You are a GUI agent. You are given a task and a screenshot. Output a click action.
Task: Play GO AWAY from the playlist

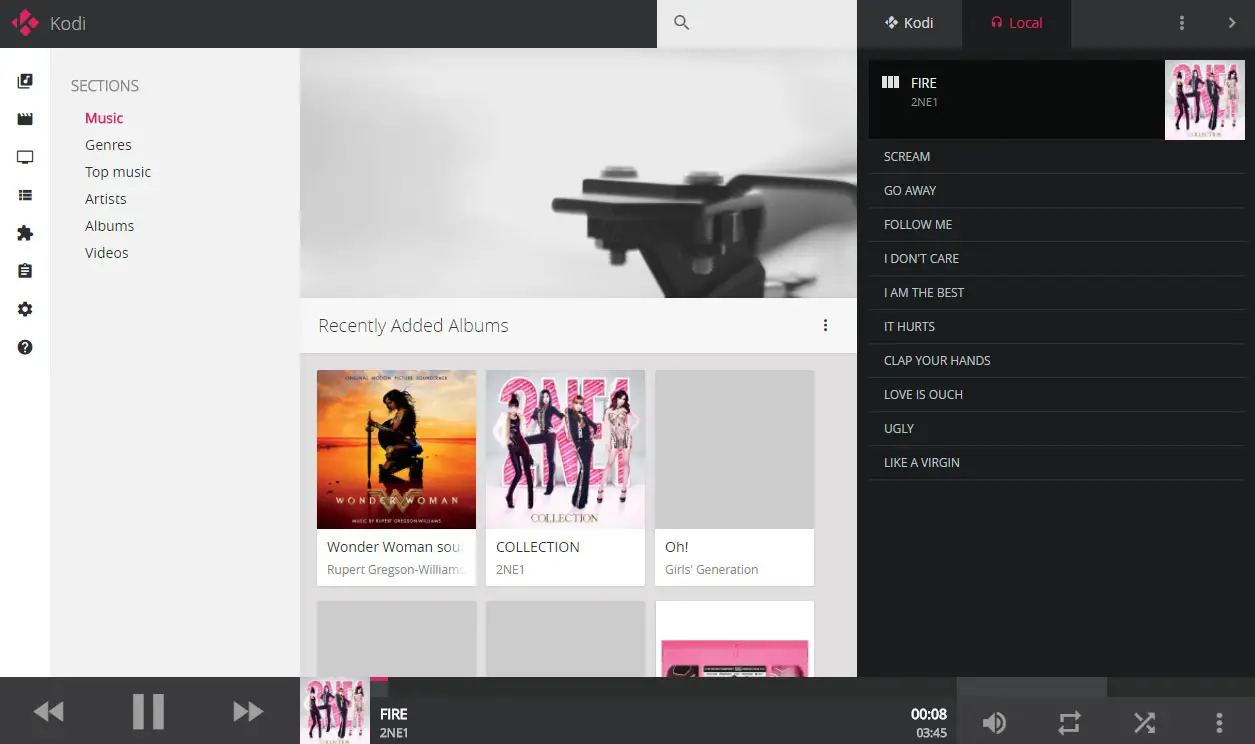pos(1057,191)
